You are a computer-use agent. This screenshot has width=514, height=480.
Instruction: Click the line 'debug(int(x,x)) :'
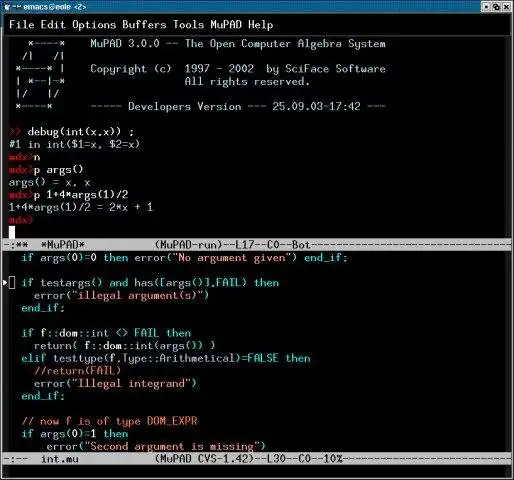tap(81, 132)
